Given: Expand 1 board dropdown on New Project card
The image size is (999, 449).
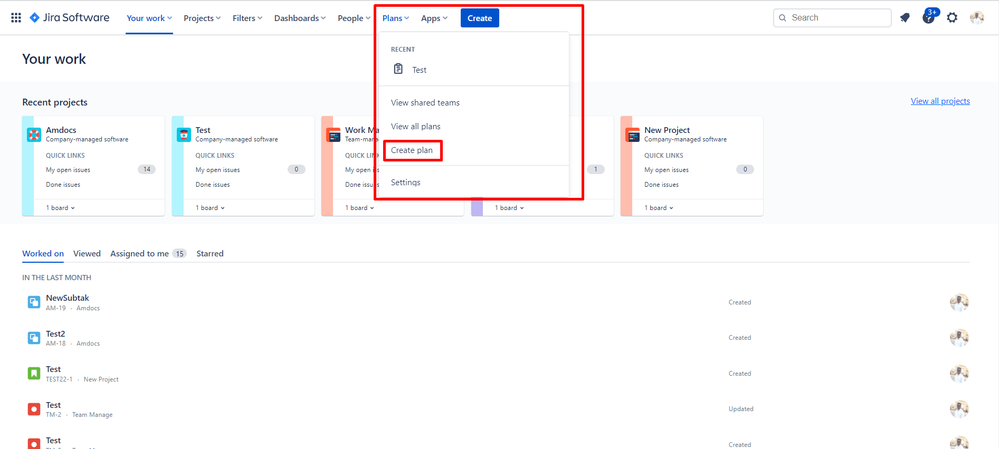Looking at the screenshot, I should pos(659,208).
